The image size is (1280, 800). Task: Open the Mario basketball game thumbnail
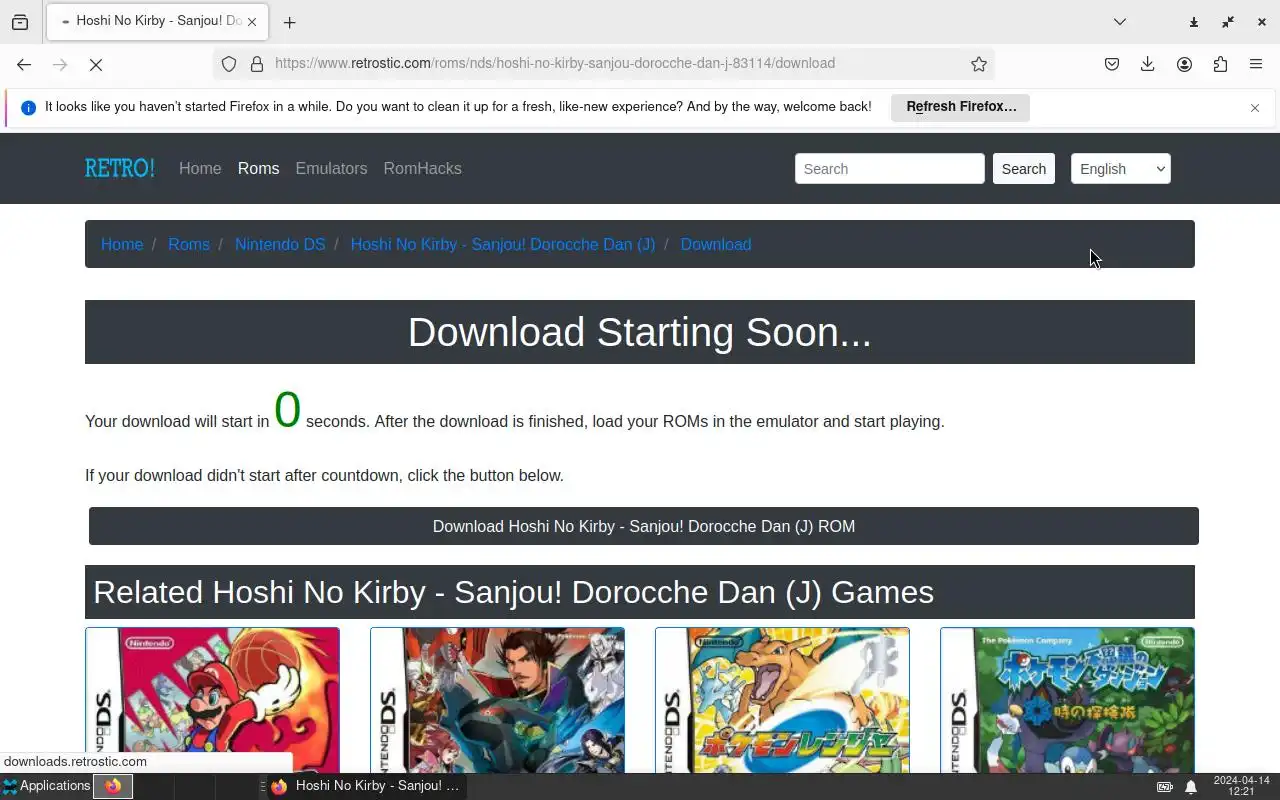(212, 700)
